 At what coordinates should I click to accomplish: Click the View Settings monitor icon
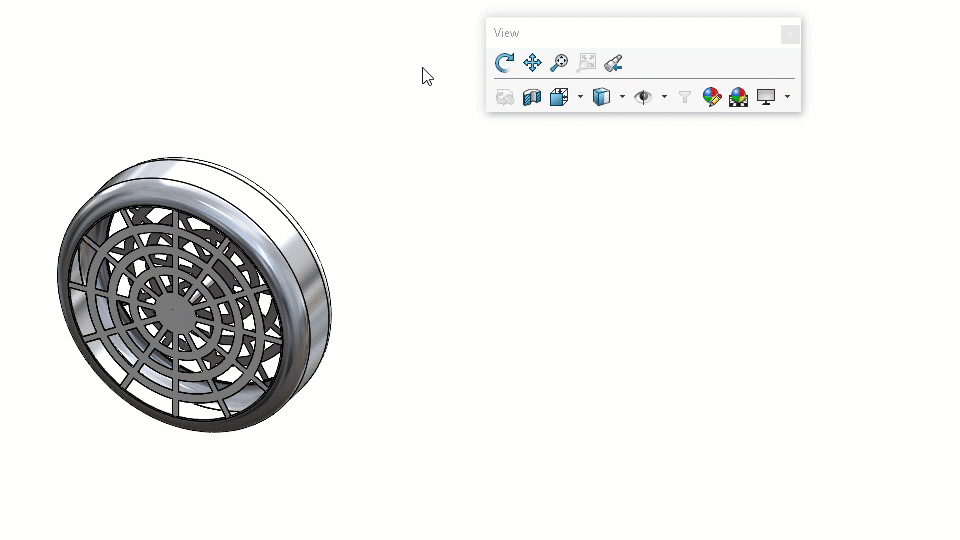click(766, 97)
